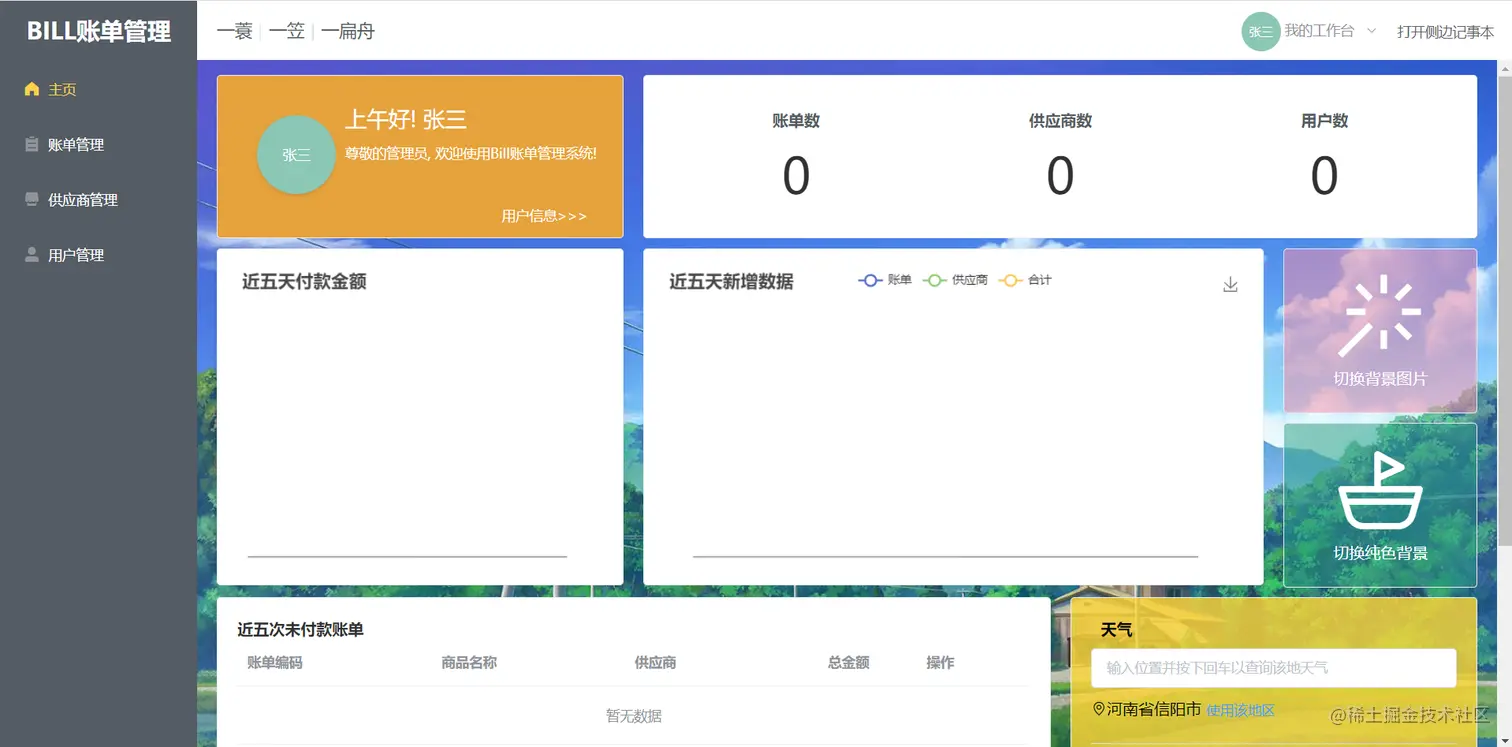Open the 我的工作台 user menu
The height and width of the screenshot is (747, 1512).
click(1319, 31)
